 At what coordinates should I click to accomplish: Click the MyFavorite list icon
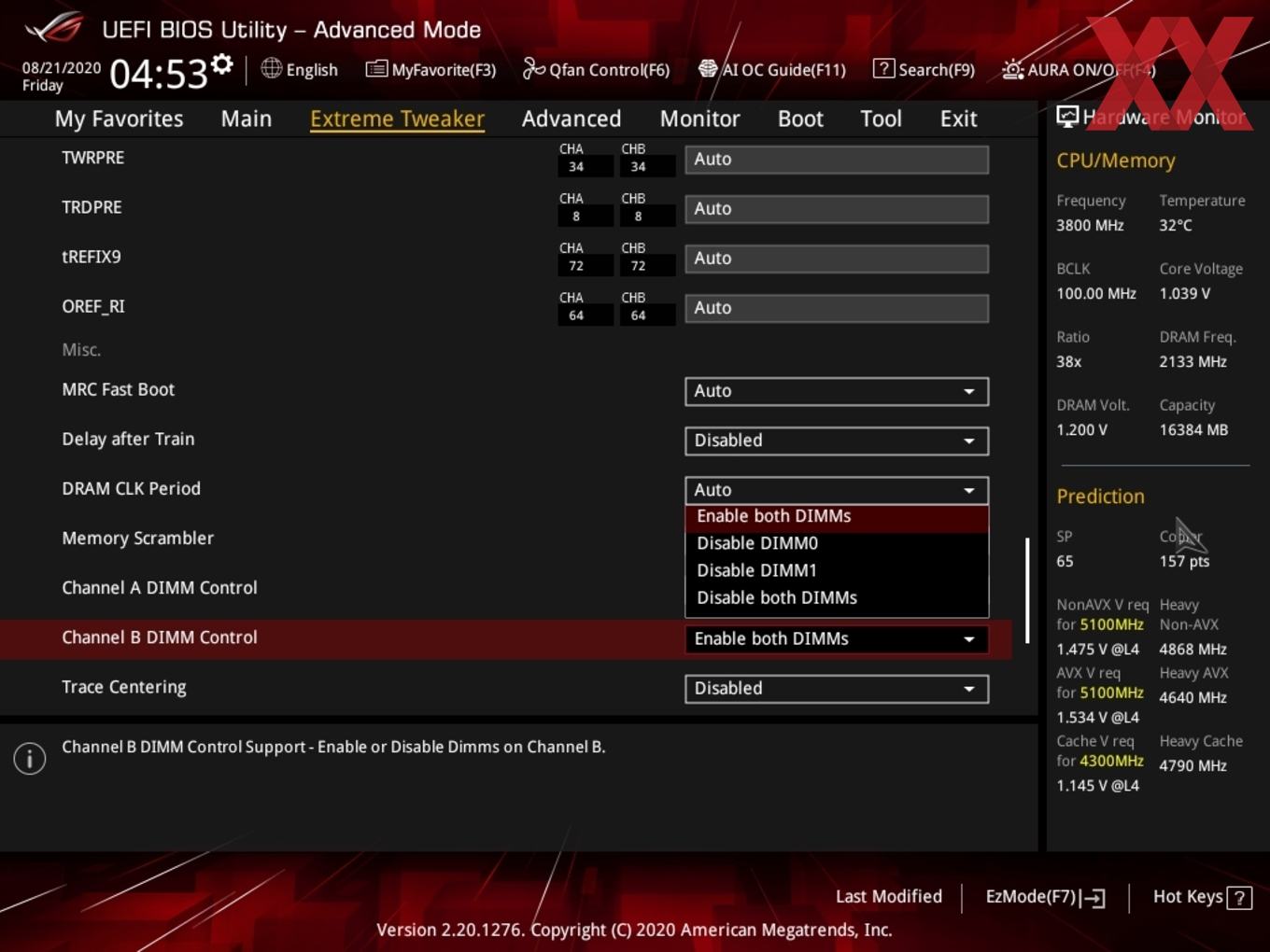[x=376, y=69]
